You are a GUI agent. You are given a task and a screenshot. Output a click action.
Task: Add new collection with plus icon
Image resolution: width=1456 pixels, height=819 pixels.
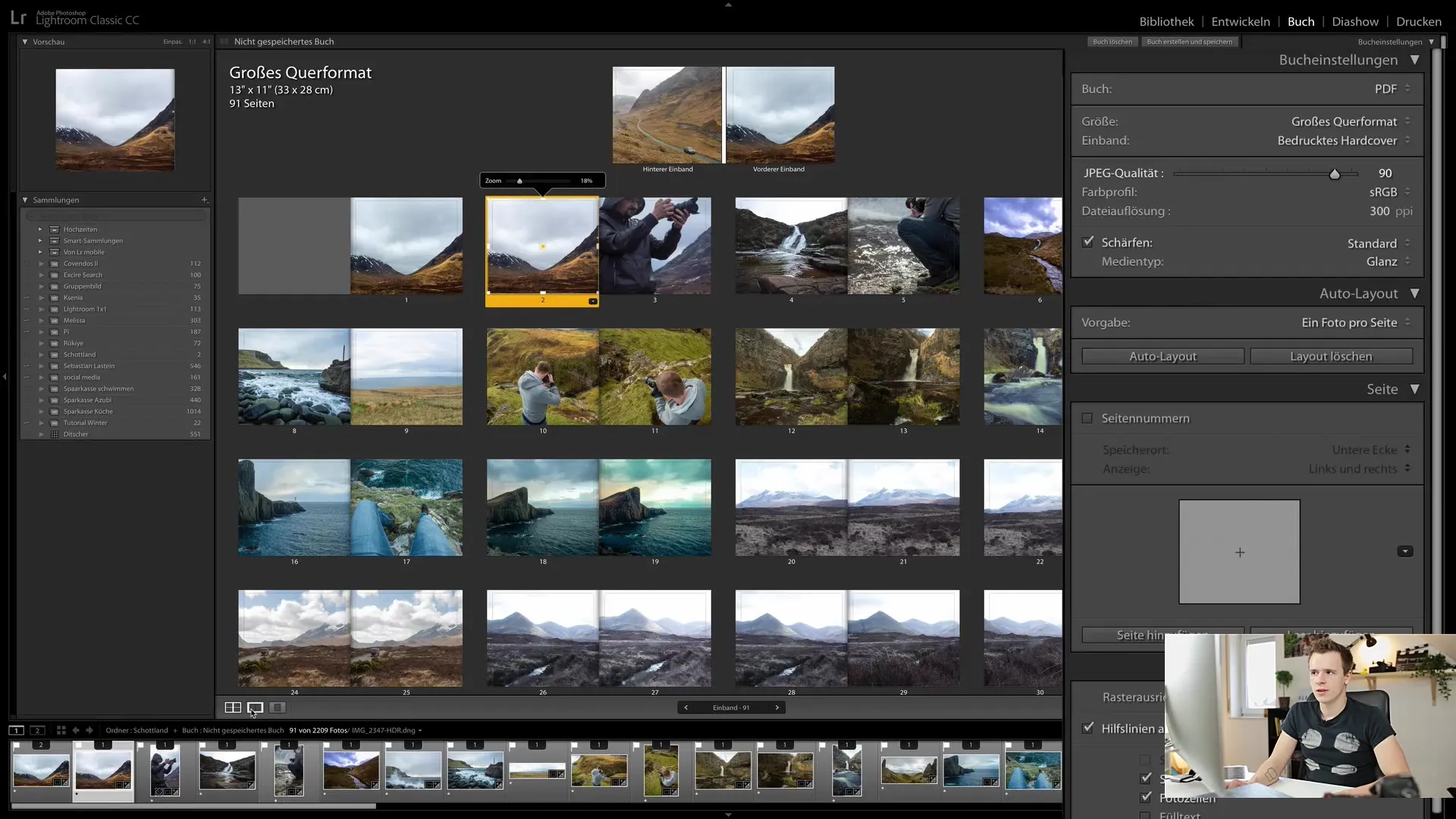pyautogui.click(x=204, y=200)
